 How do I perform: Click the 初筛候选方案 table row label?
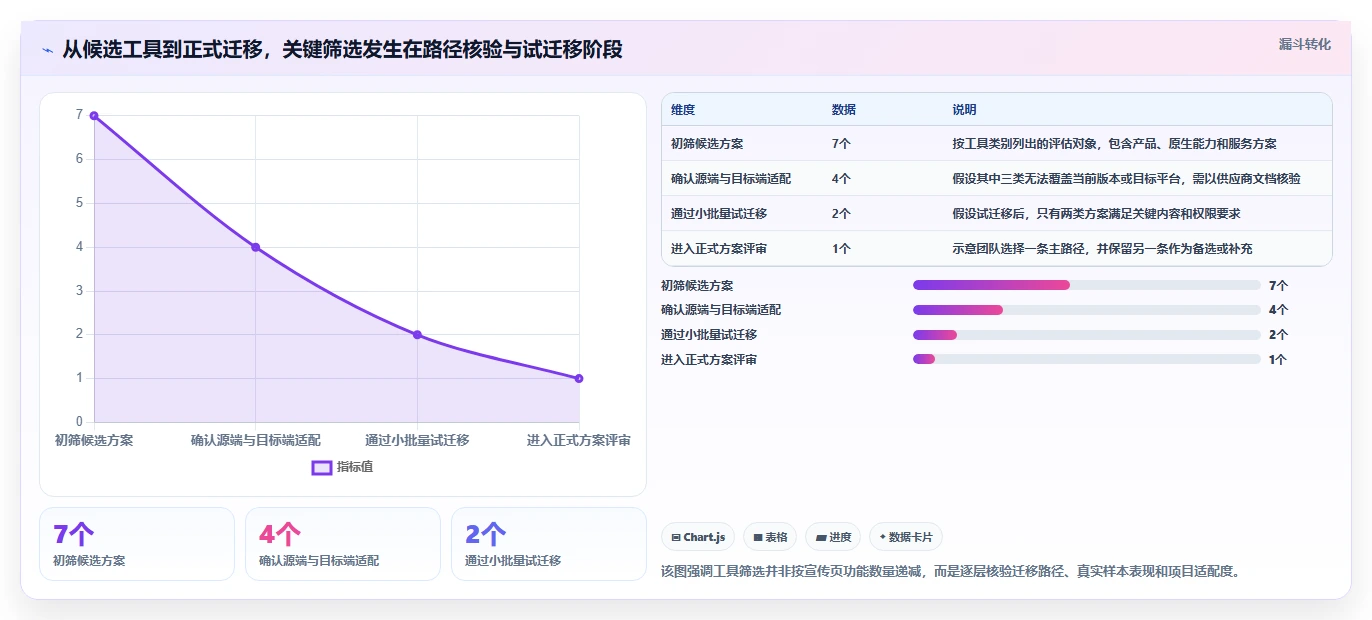[707, 144]
